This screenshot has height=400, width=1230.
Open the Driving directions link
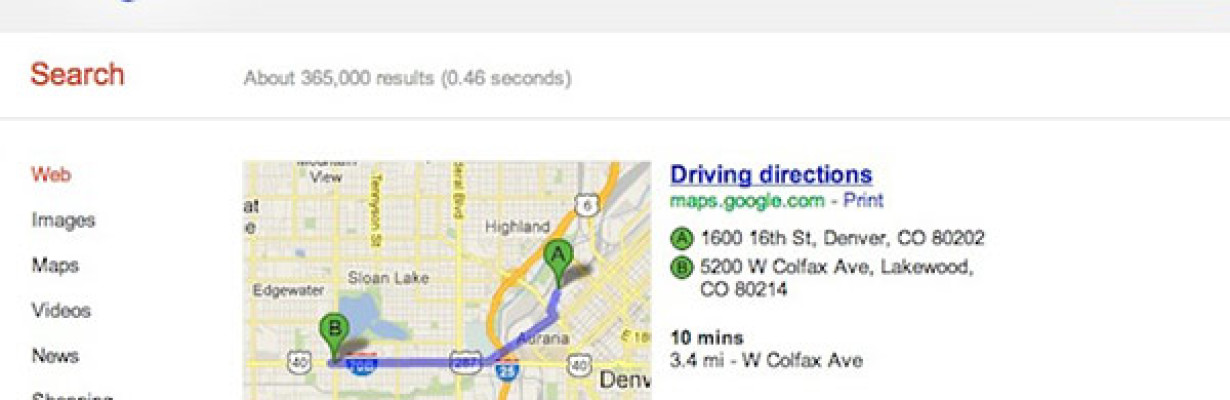pos(771,175)
